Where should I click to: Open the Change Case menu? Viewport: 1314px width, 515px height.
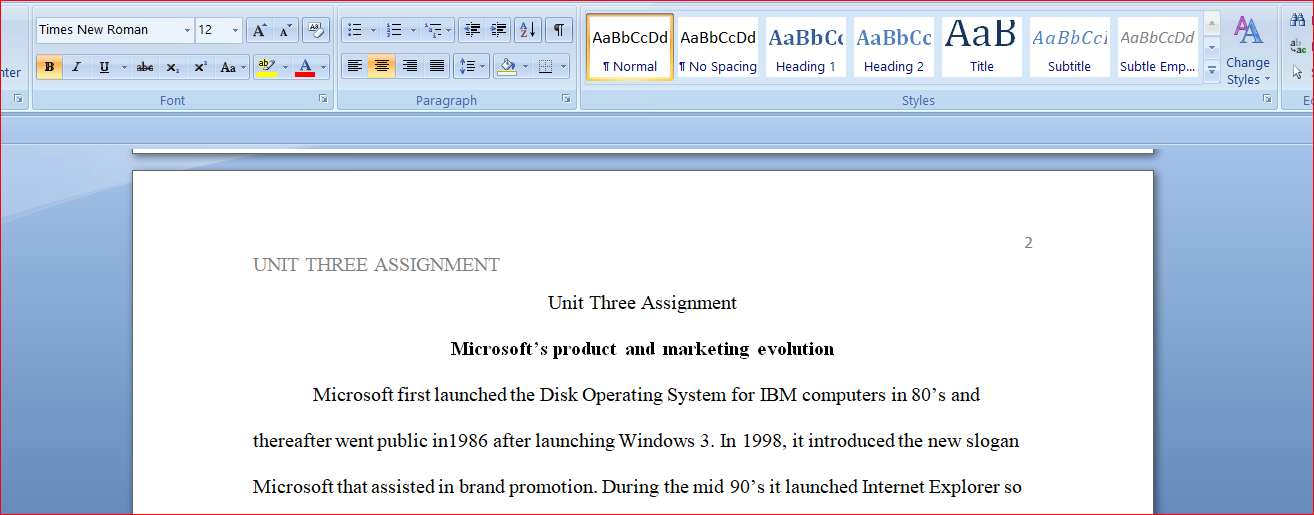point(232,67)
